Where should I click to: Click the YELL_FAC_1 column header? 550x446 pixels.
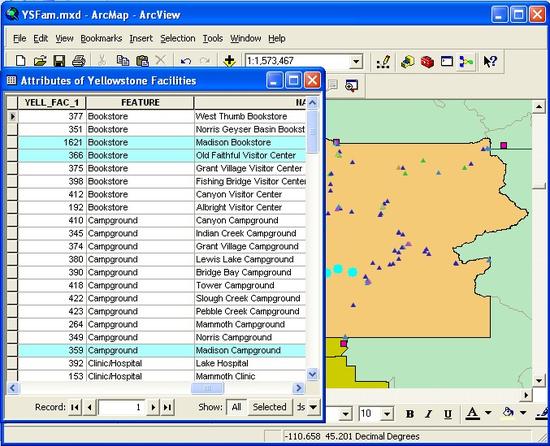click(x=52, y=102)
